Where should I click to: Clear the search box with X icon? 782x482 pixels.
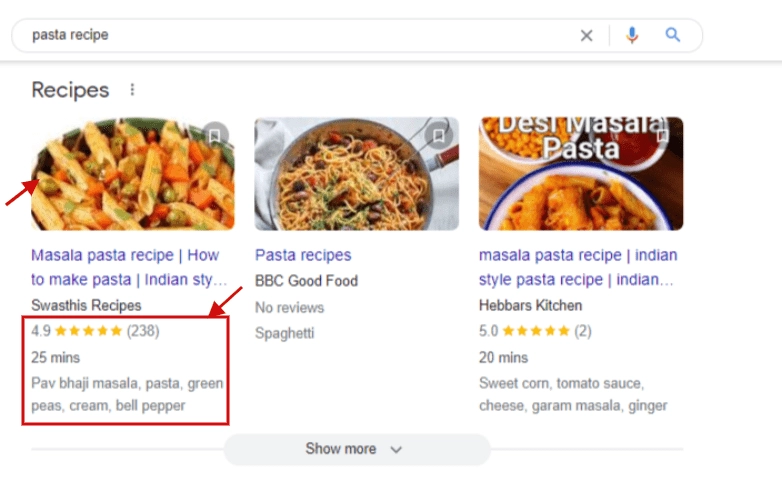pyautogui.click(x=586, y=35)
